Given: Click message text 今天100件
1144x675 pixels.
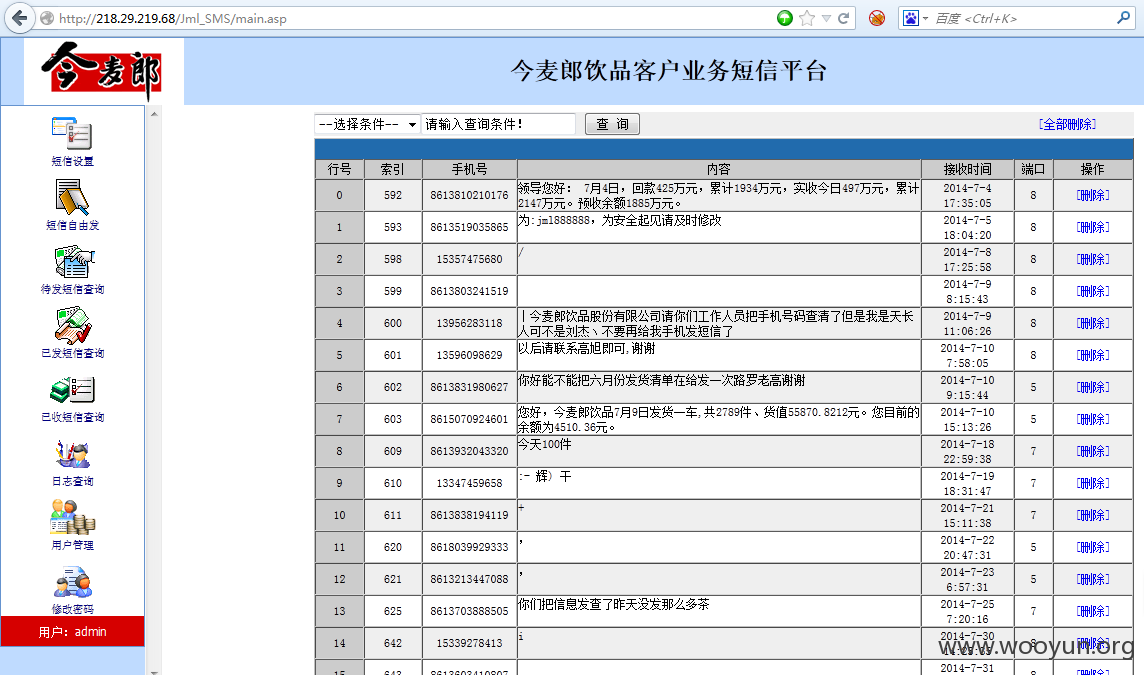Looking at the screenshot, I should coord(544,444).
